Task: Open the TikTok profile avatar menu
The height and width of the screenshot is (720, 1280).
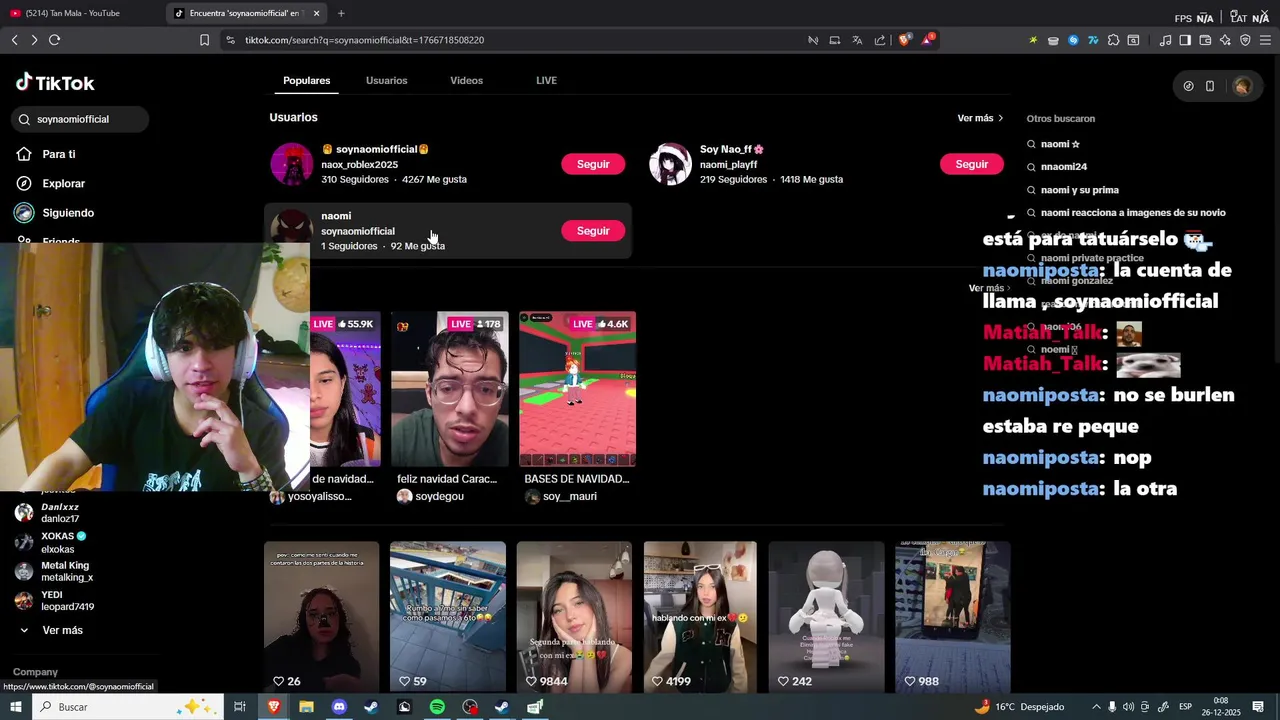Action: pos(1242,86)
